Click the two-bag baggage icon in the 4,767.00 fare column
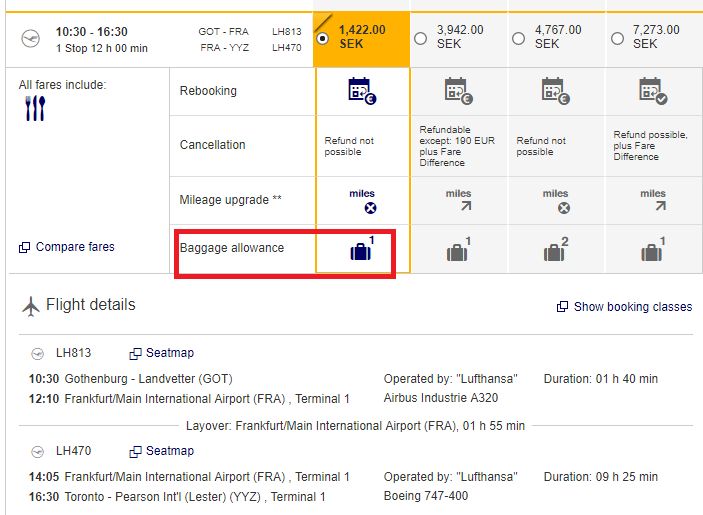 click(x=556, y=249)
